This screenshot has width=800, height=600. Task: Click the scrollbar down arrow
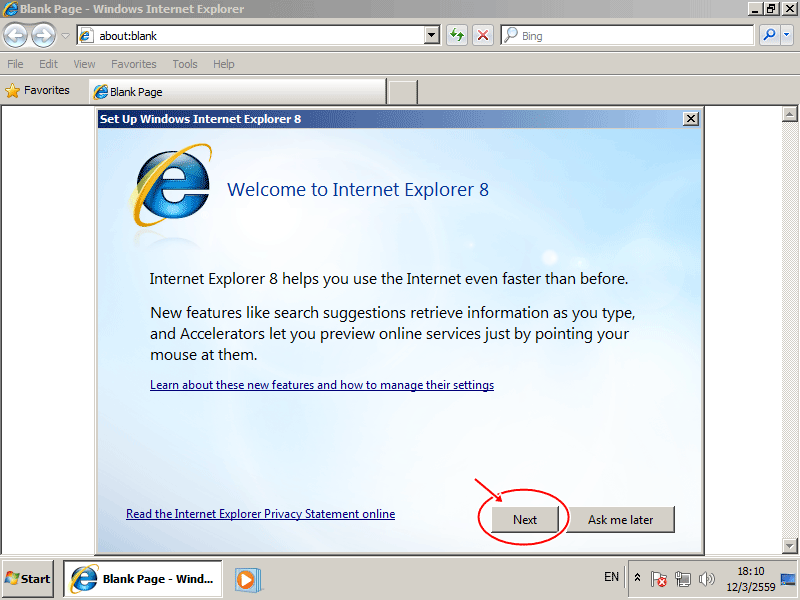pos(789,545)
